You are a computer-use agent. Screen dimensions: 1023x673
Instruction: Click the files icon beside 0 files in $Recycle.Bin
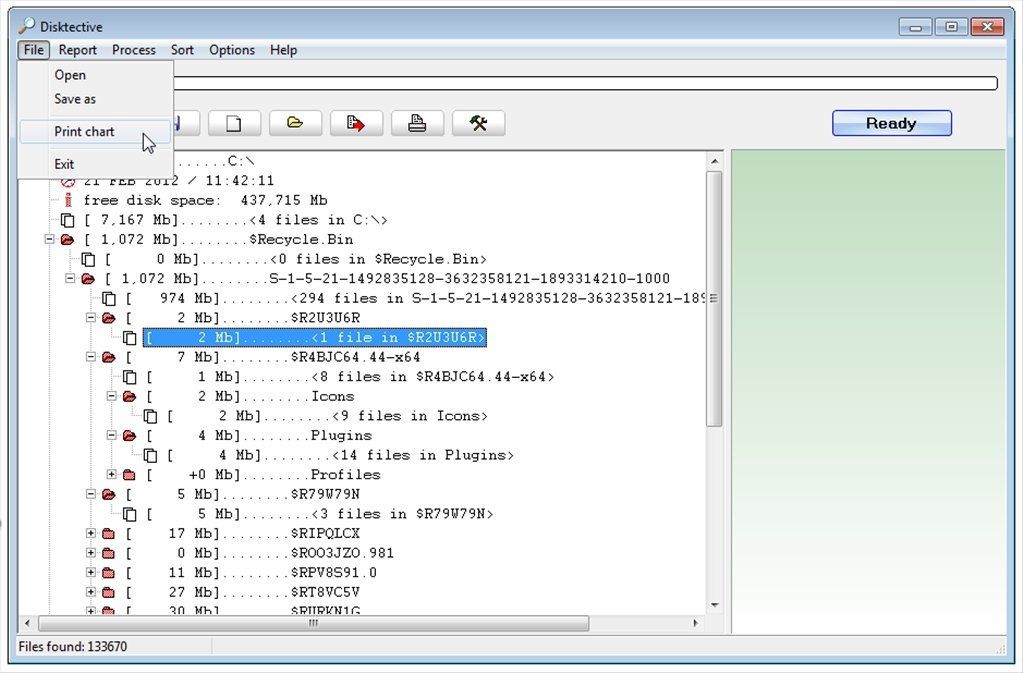point(89,259)
